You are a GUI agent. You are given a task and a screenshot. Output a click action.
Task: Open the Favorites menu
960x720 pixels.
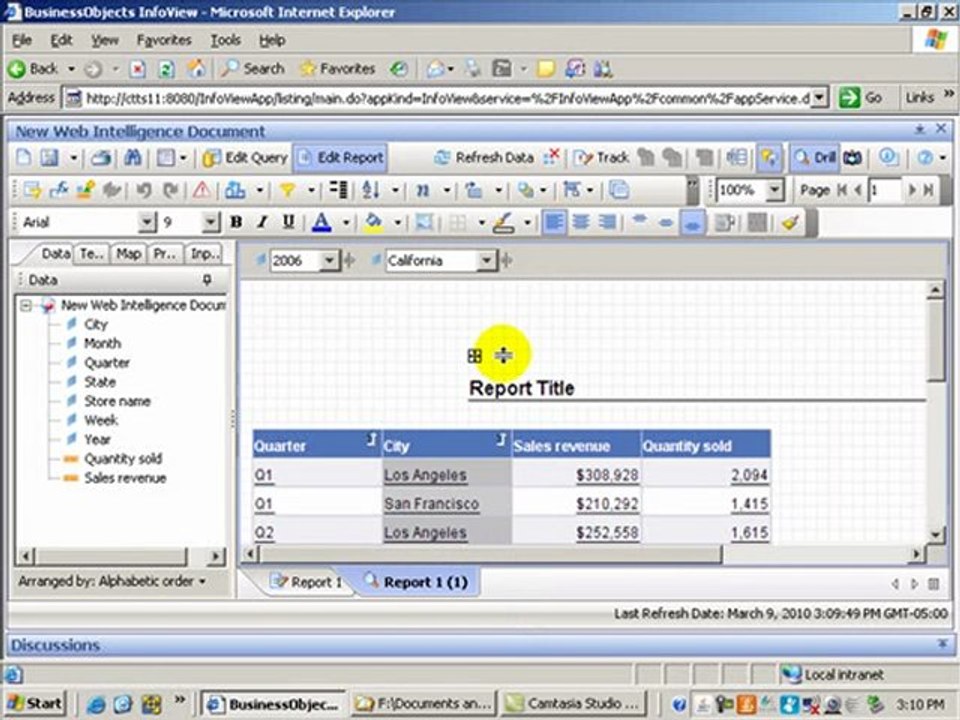[x=164, y=40]
